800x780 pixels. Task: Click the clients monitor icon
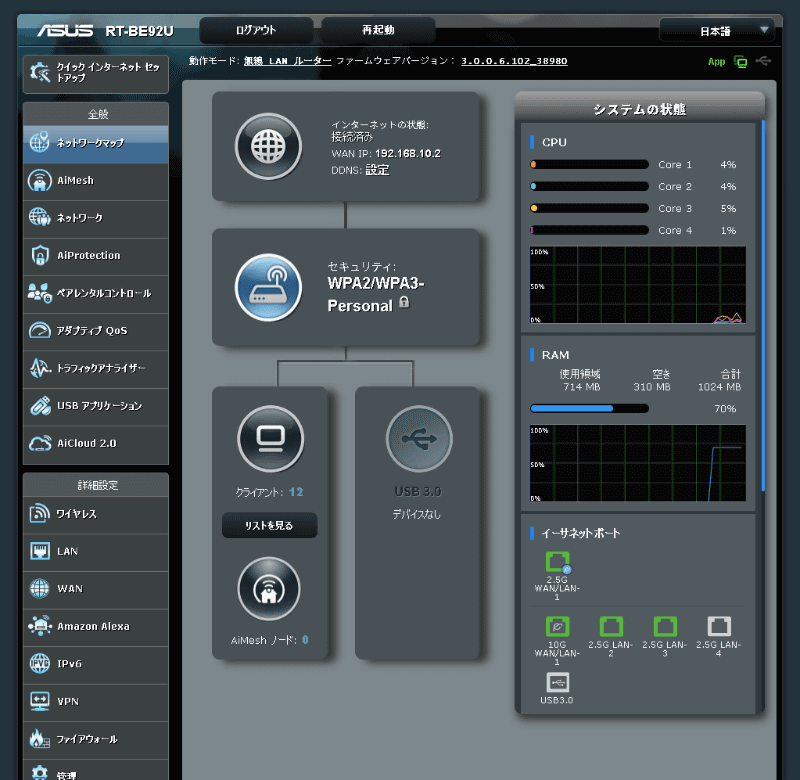pos(270,439)
